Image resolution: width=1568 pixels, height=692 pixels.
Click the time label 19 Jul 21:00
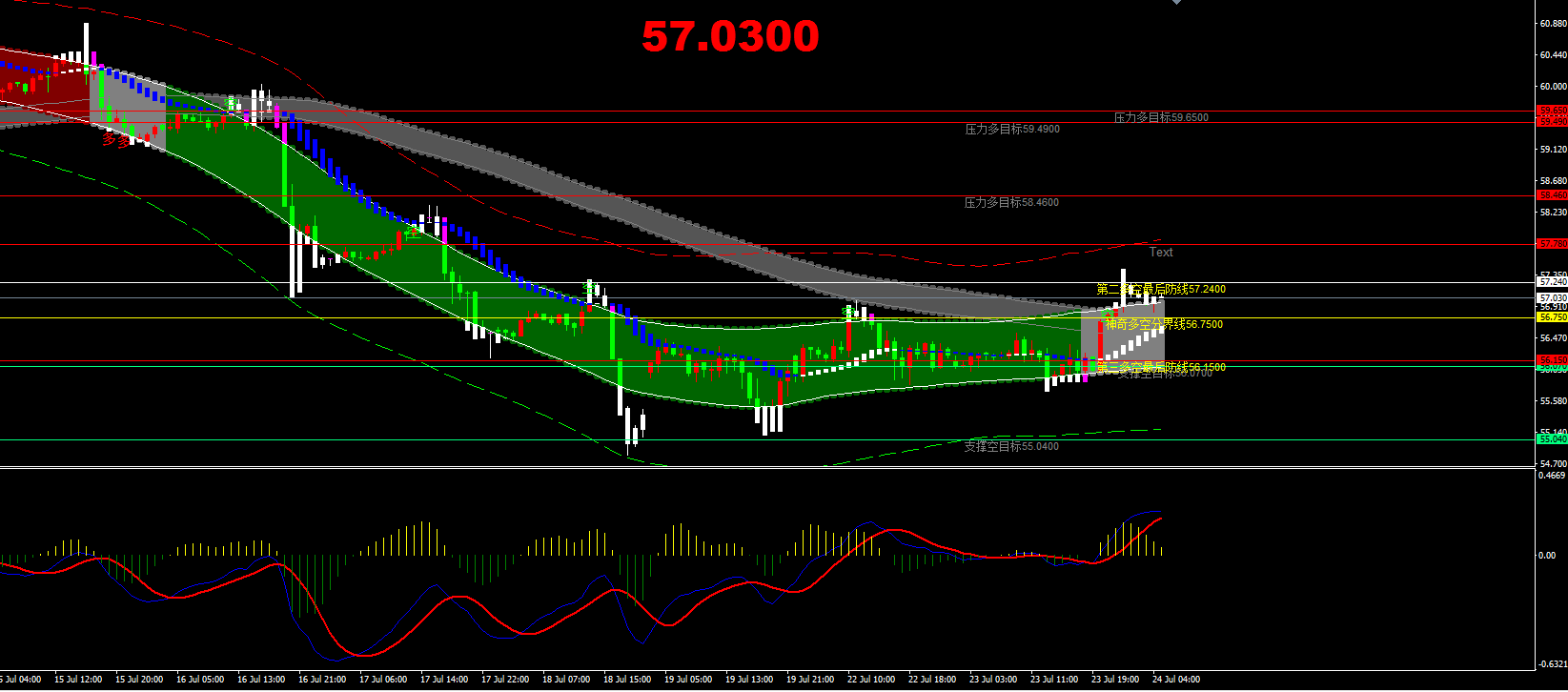point(810,681)
